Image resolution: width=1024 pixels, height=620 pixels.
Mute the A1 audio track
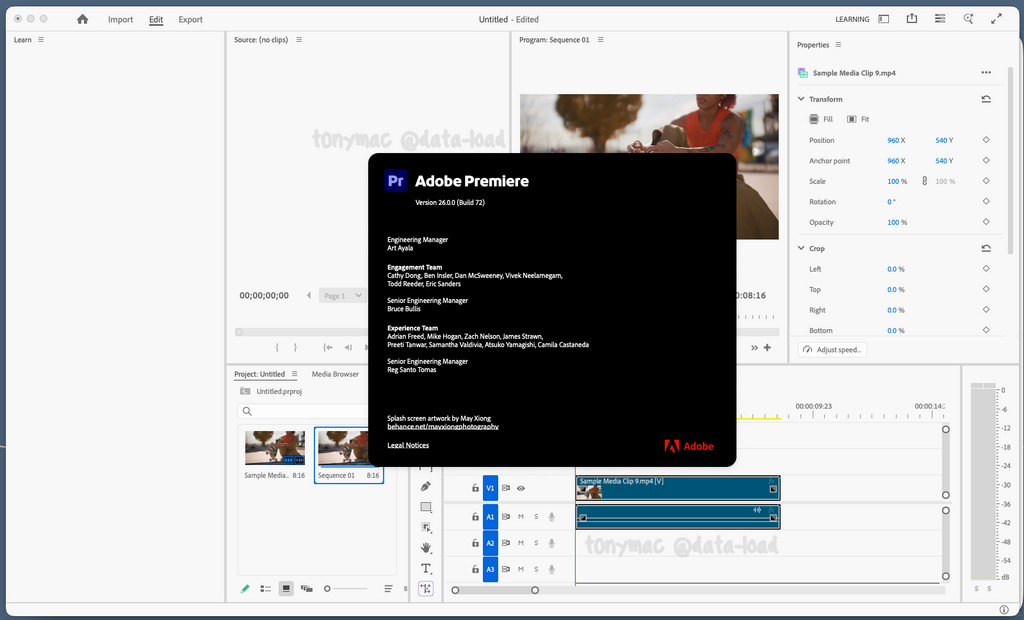coord(521,517)
